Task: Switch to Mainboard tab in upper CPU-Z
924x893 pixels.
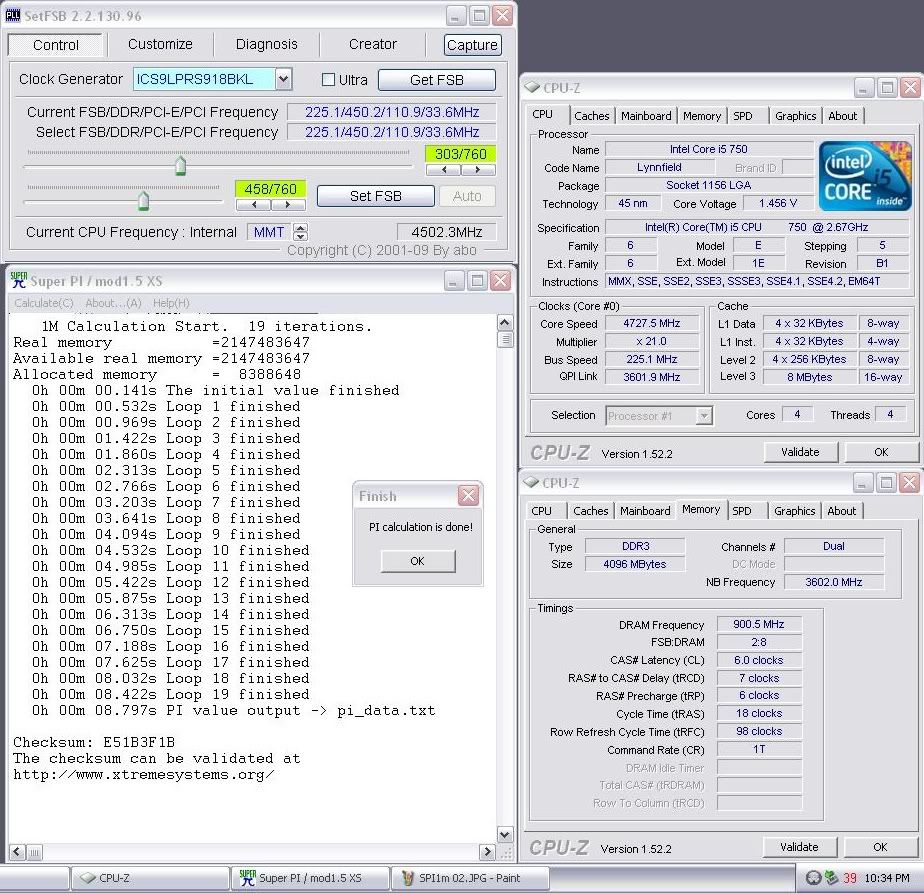Action: 646,116
